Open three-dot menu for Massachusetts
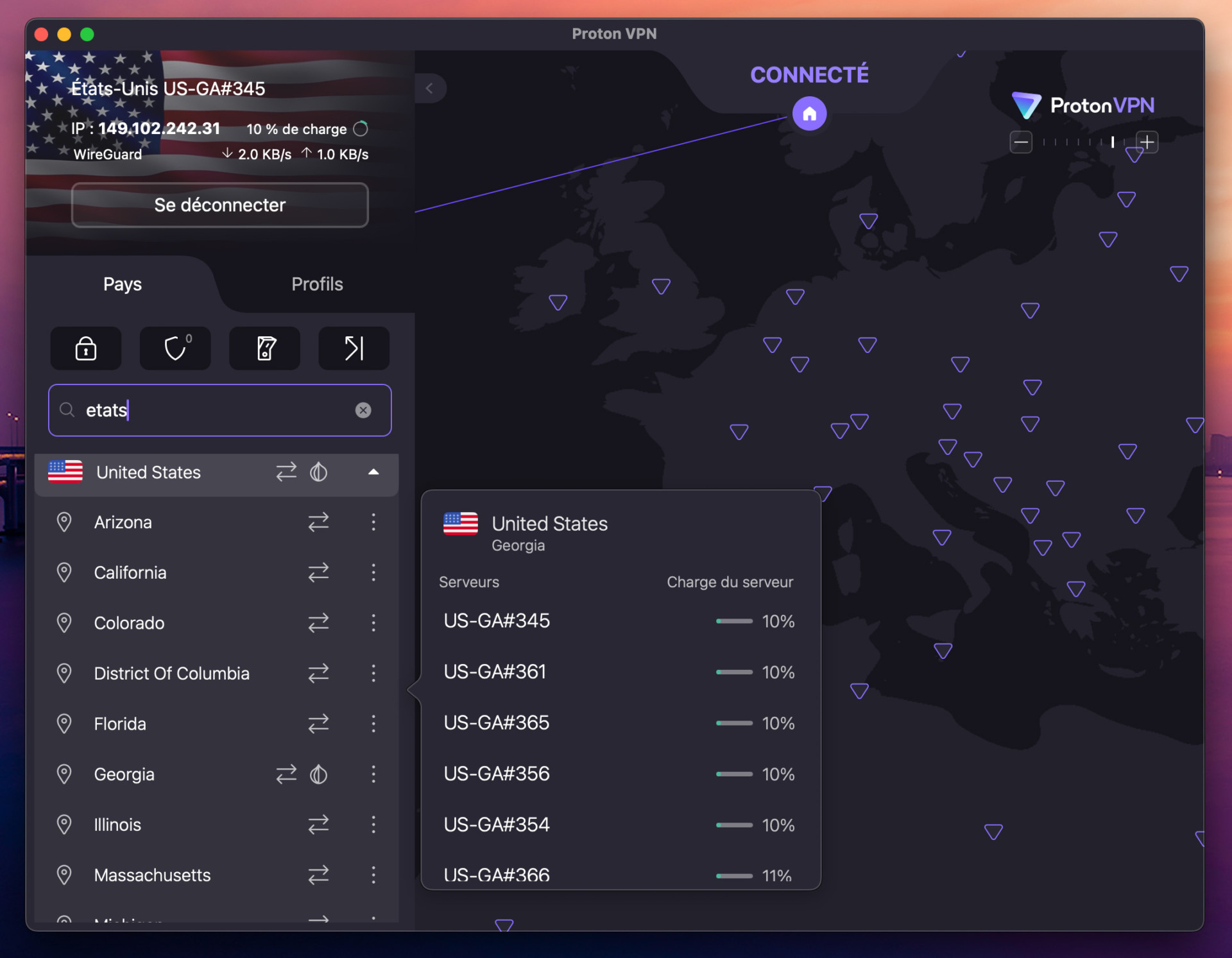 coord(373,875)
